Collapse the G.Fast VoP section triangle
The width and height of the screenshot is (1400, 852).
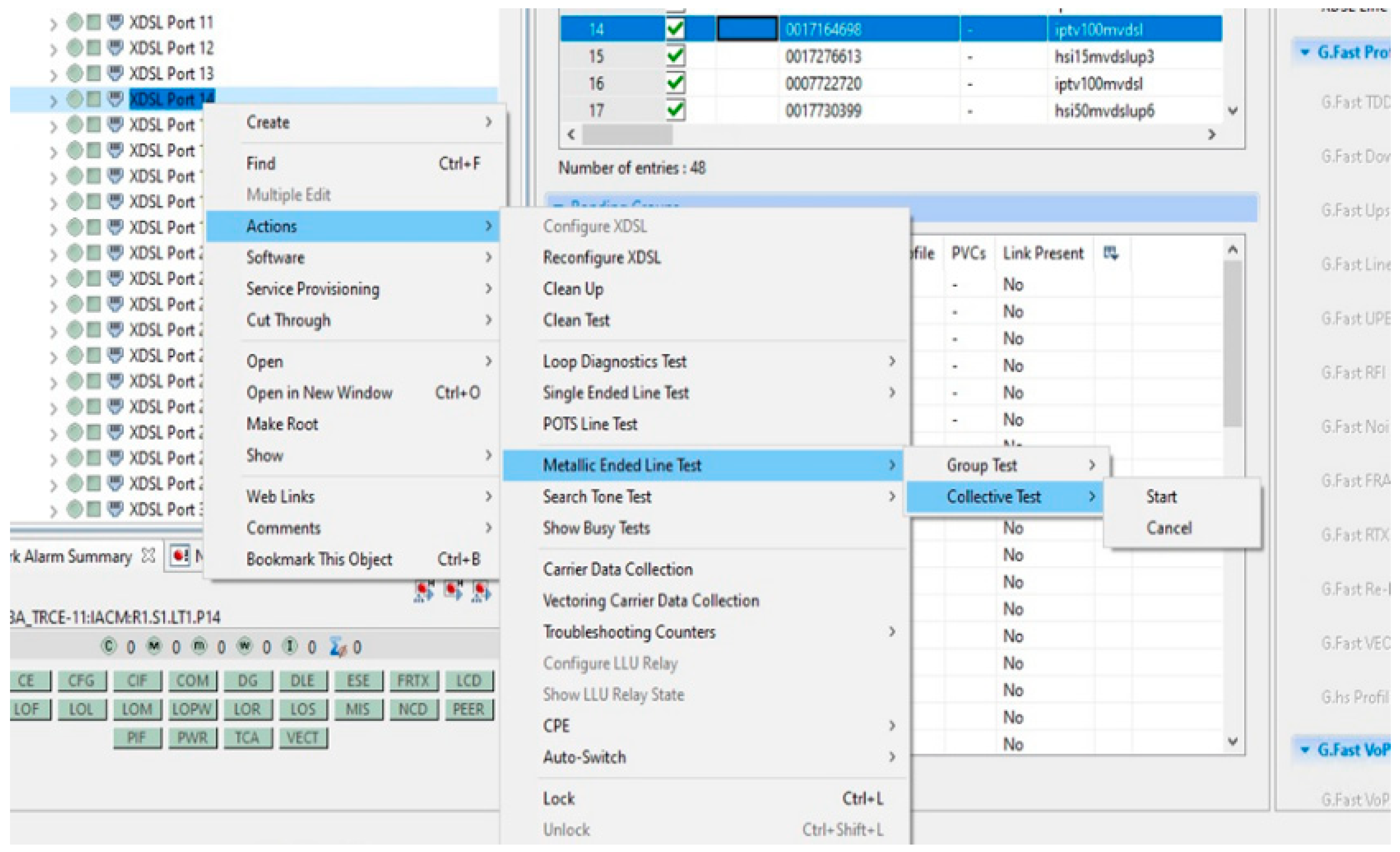1305,750
